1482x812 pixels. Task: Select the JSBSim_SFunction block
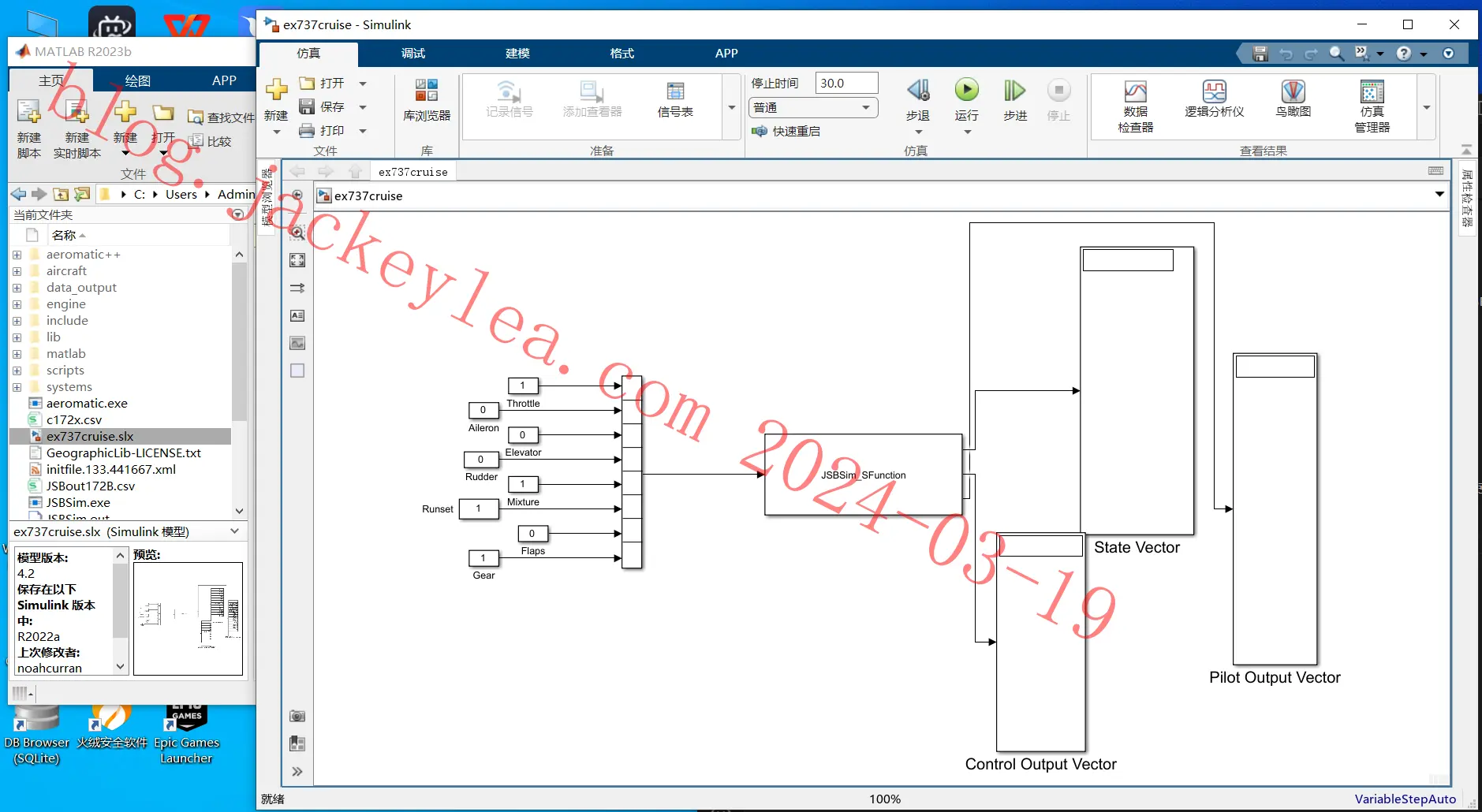(863, 475)
